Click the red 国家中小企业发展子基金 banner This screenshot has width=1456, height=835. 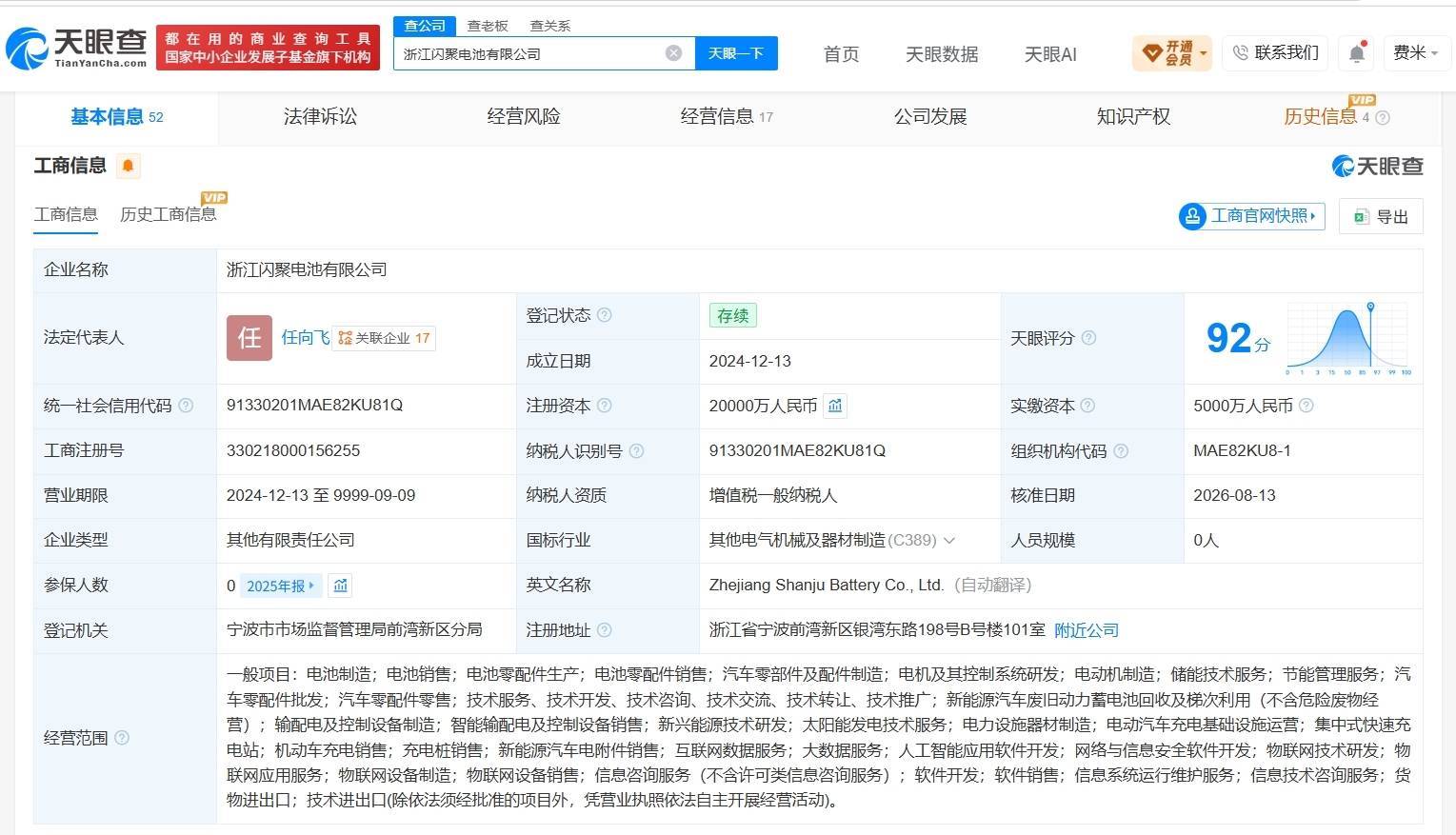coord(268,48)
